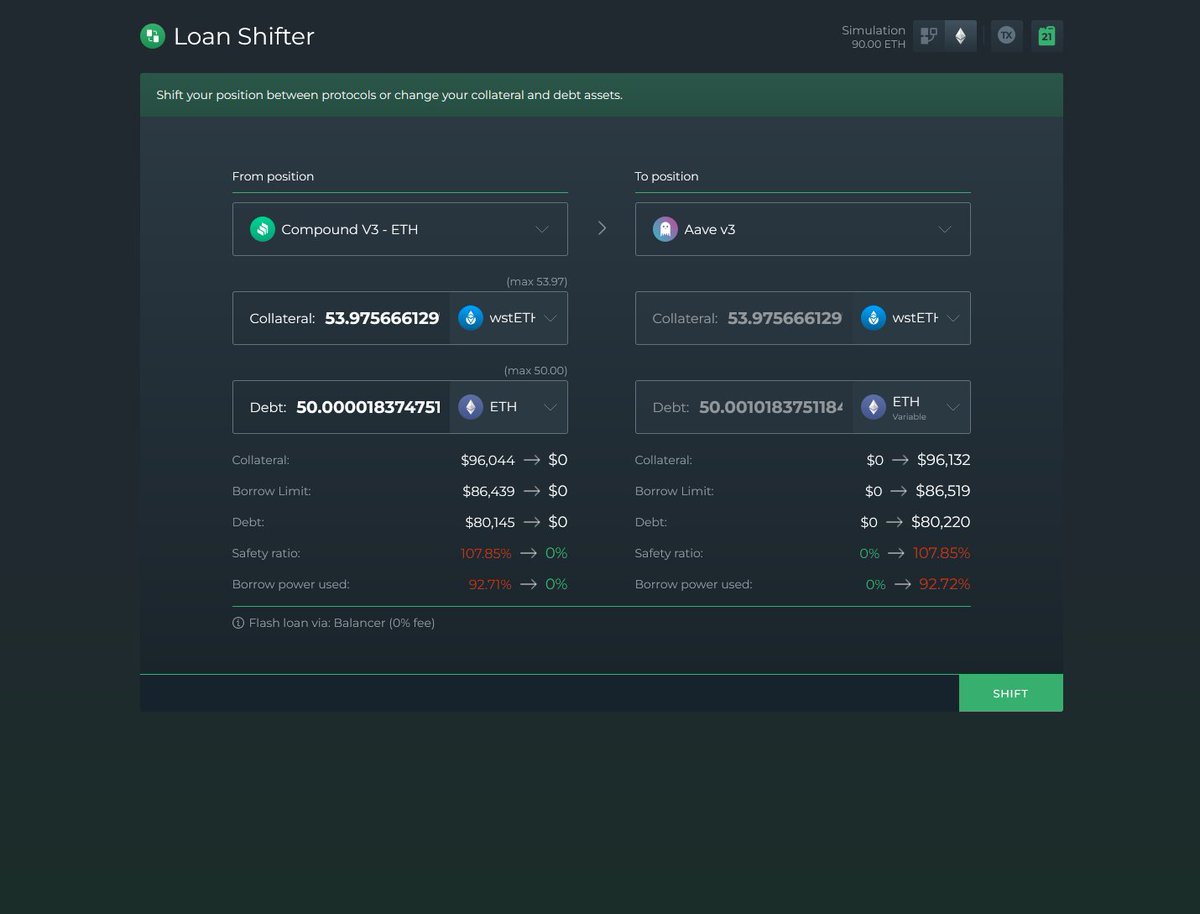The image size is (1200, 914).
Task: Expand the Aave v3 protocol dropdown
Action: [x=803, y=229]
